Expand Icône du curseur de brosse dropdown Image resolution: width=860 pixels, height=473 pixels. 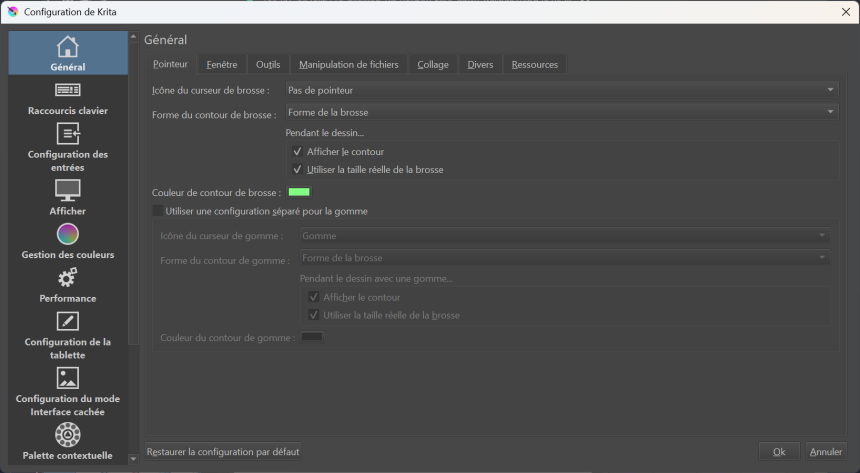561,91
